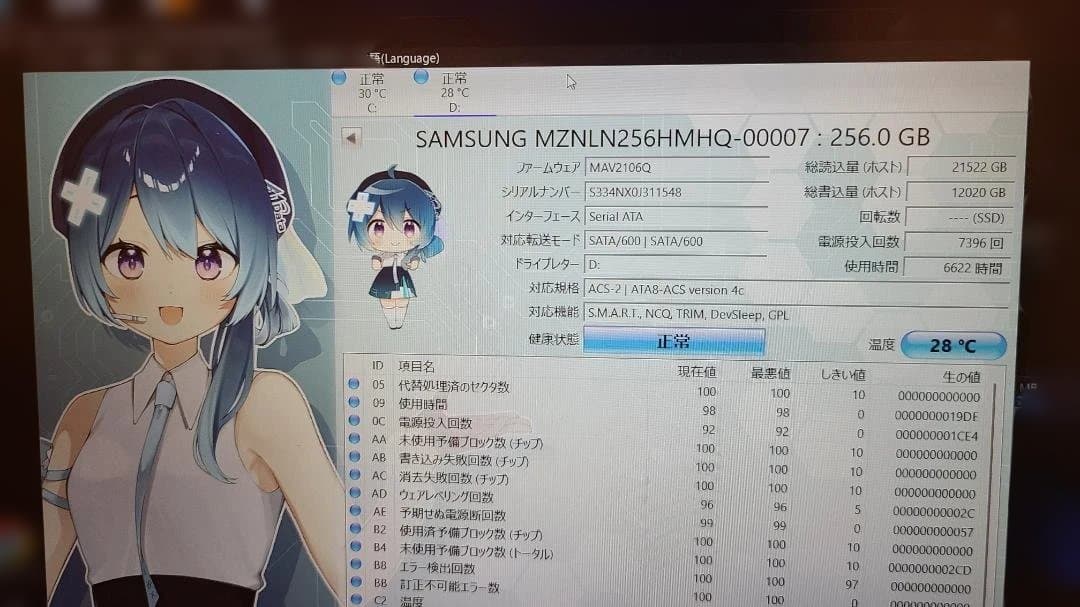Viewport: 1080px width, 607px height.
Task: Click the chibi character beside disk info
Action: 393,245
